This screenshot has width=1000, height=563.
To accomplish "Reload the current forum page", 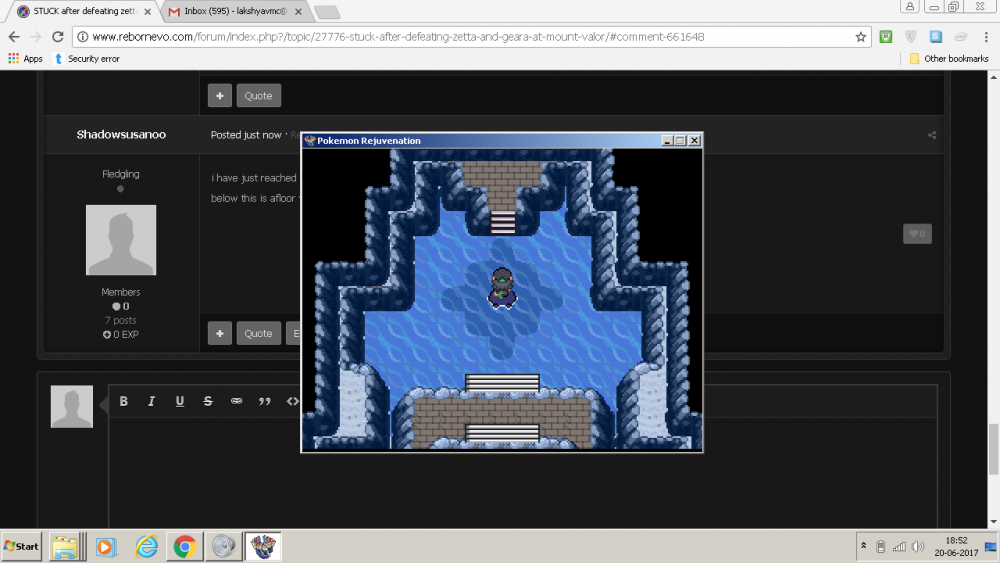I will pos(57,37).
